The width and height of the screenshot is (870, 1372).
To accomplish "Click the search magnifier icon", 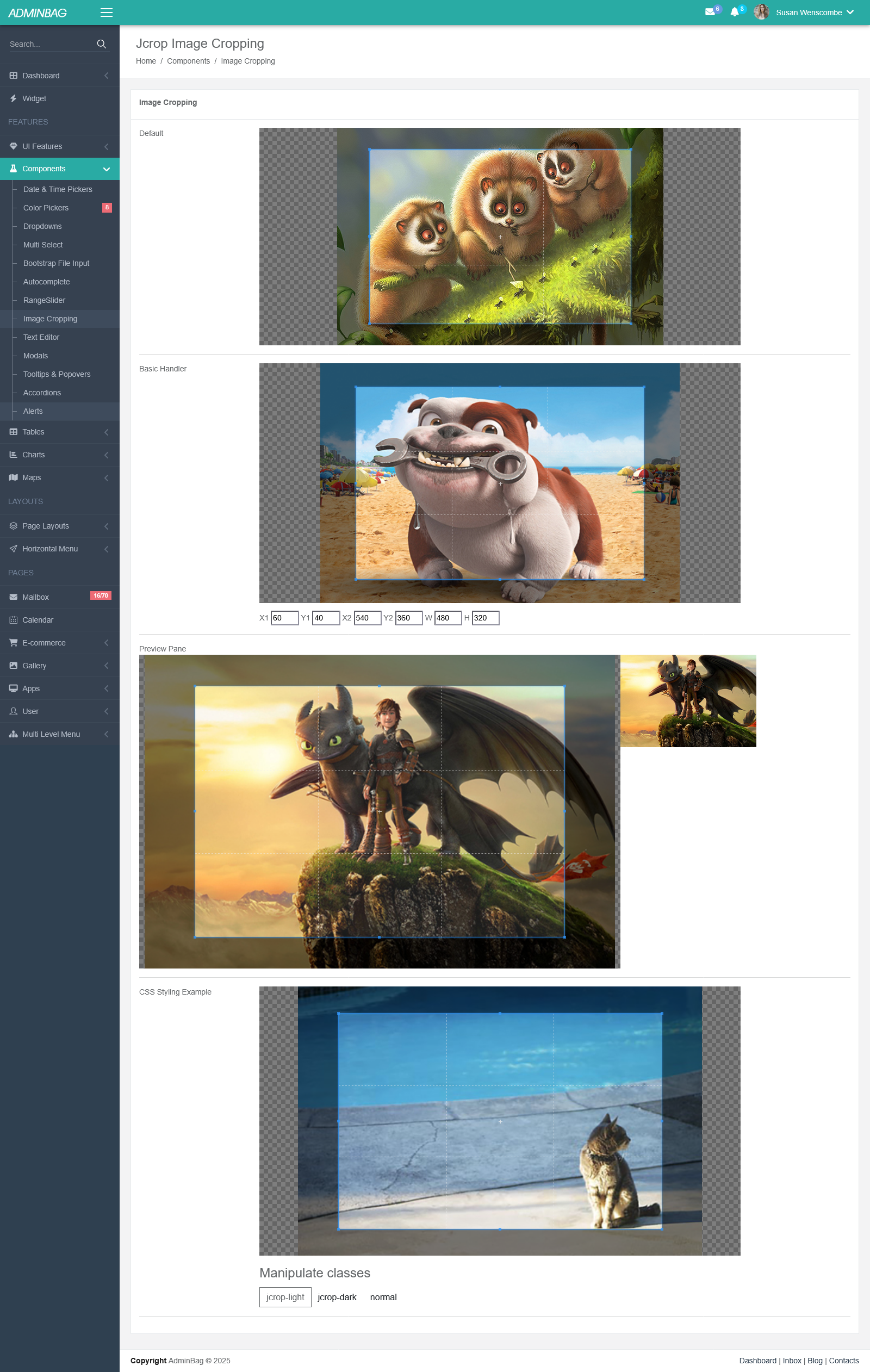I will [102, 44].
